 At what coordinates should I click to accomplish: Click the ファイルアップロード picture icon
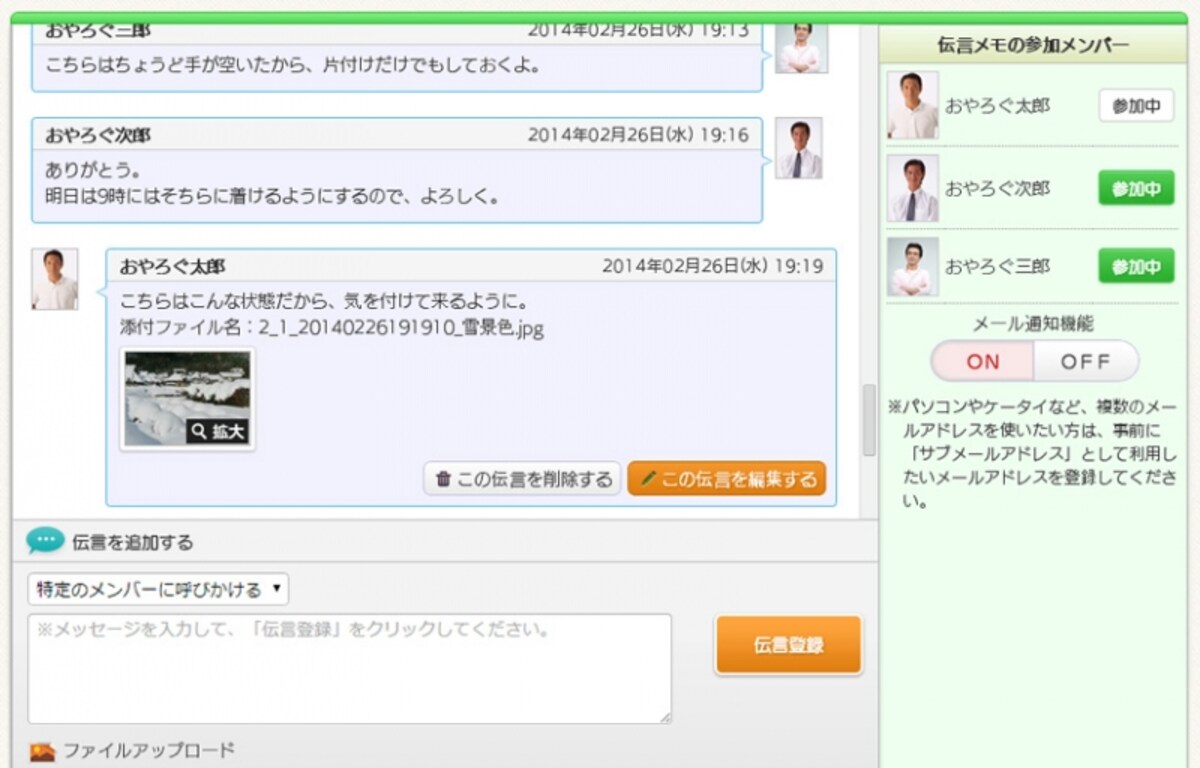[x=42, y=752]
